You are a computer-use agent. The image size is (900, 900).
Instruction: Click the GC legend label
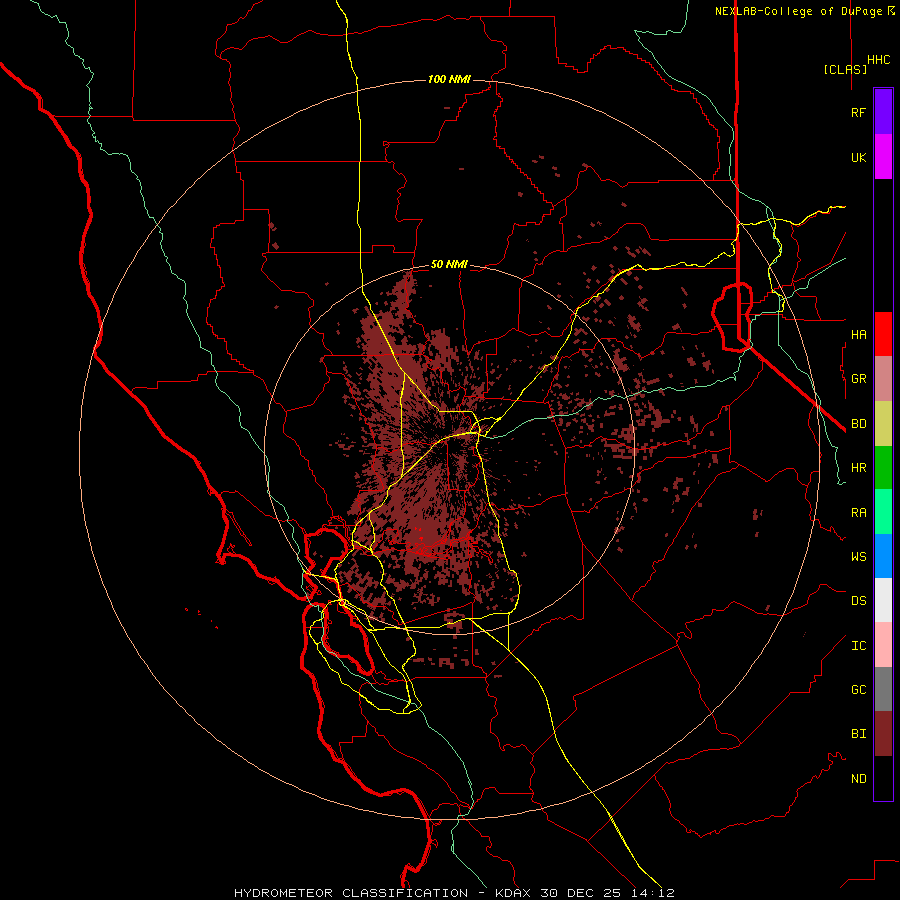pos(858,689)
